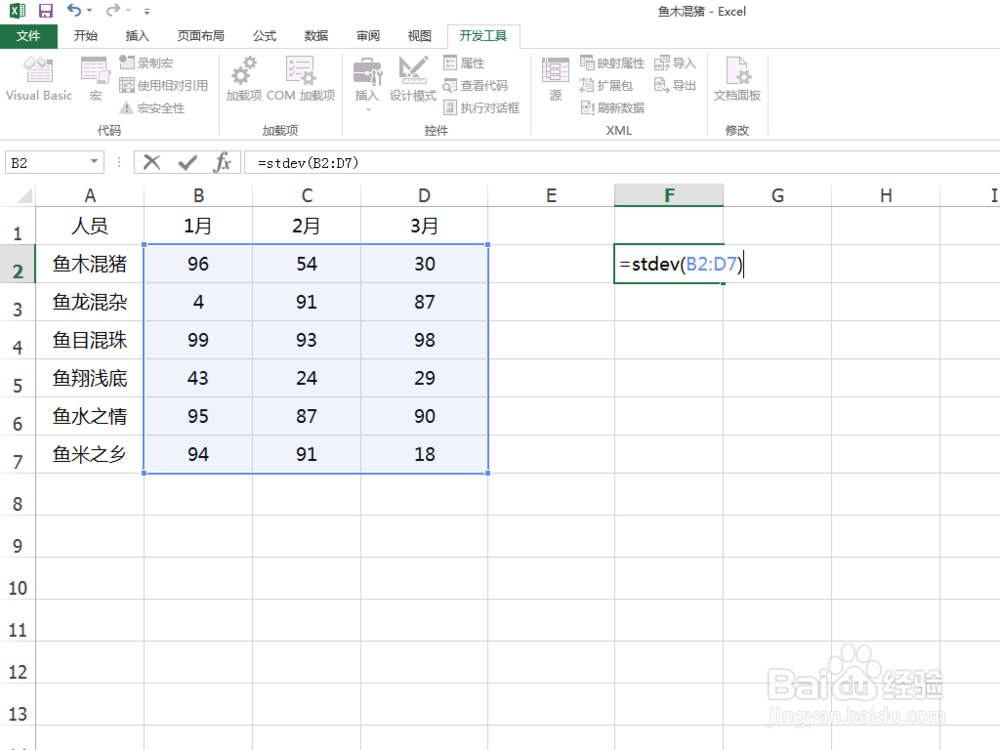Viewport: 1000px width, 750px height.
Task: Cancel formula entry with X button
Action: coord(152,163)
